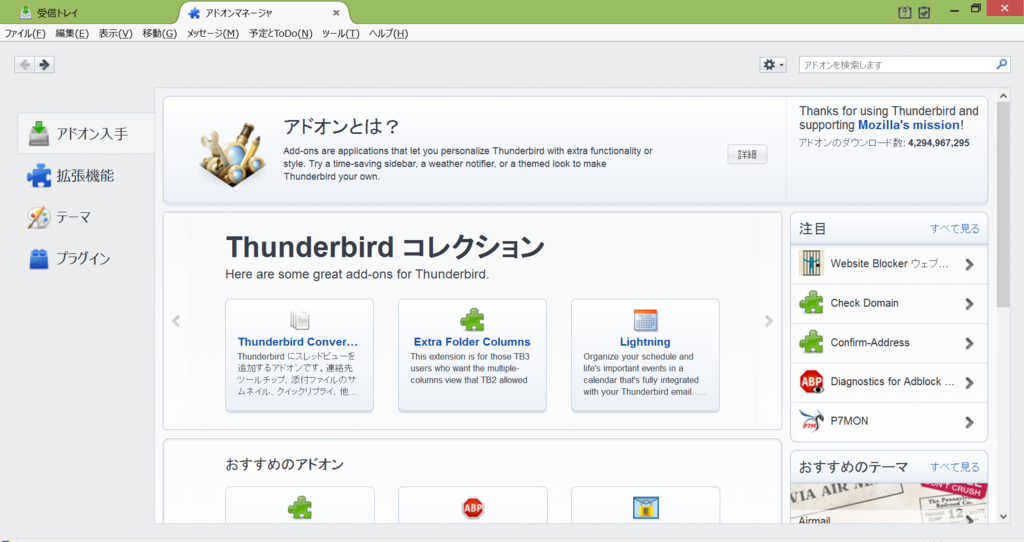Click the P7MON icon
Image resolution: width=1024 pixels, height=542 pixels.
point(811,421)
